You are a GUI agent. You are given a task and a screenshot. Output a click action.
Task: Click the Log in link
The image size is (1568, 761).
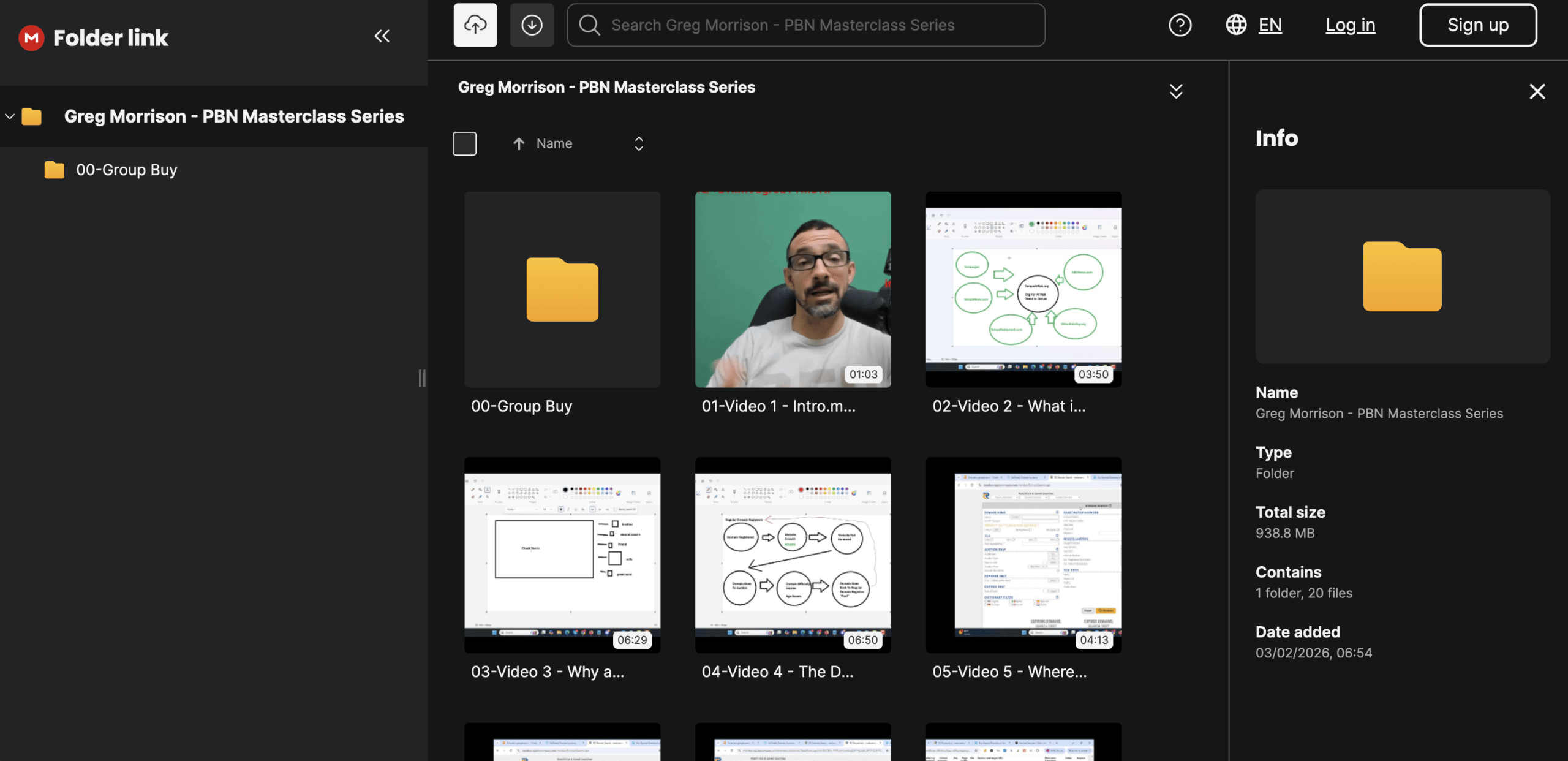1350,25
